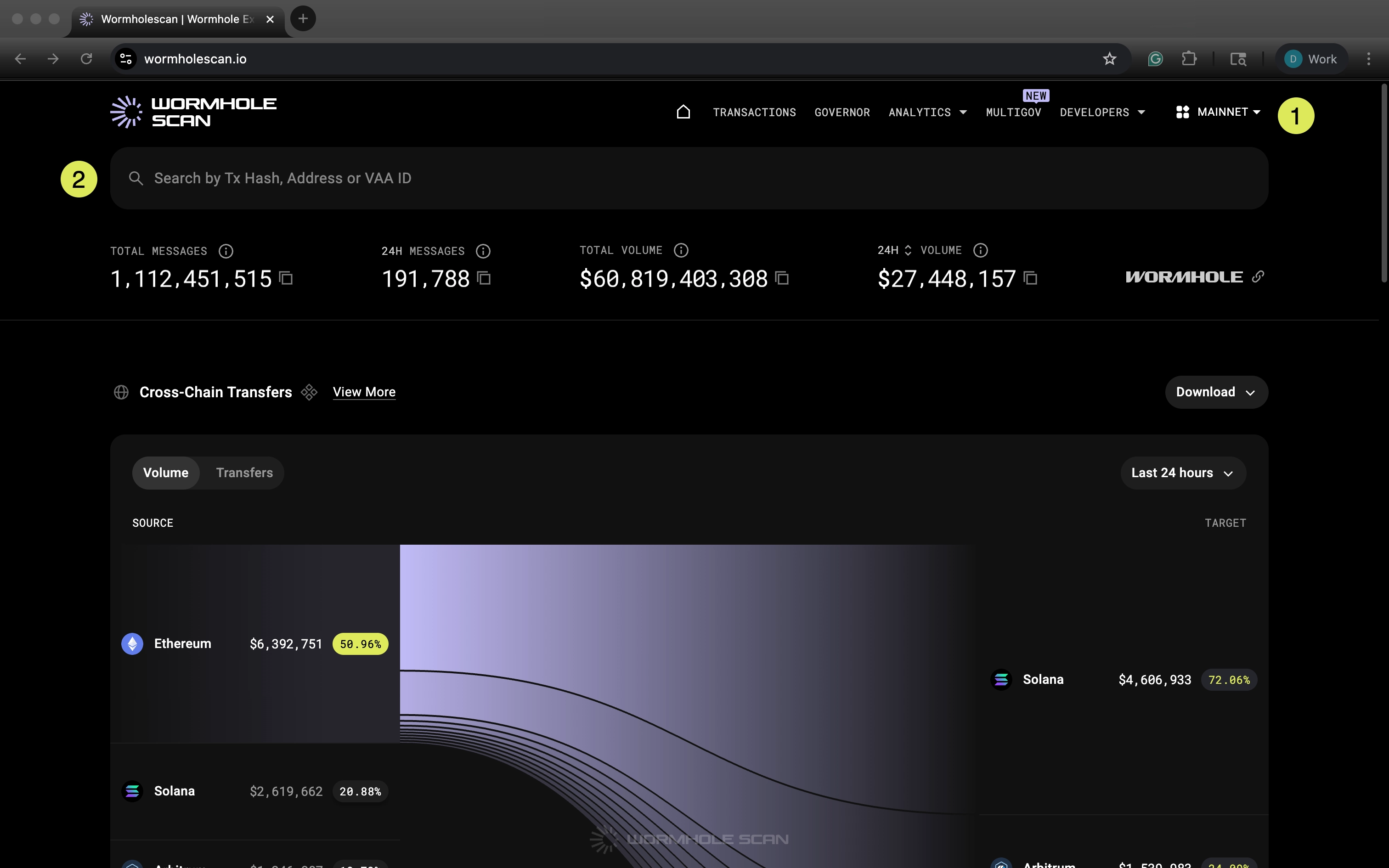Open the Download dropdown
Image resolution: width=1389 pixels, height=868 pixels.
[1216, 392]
